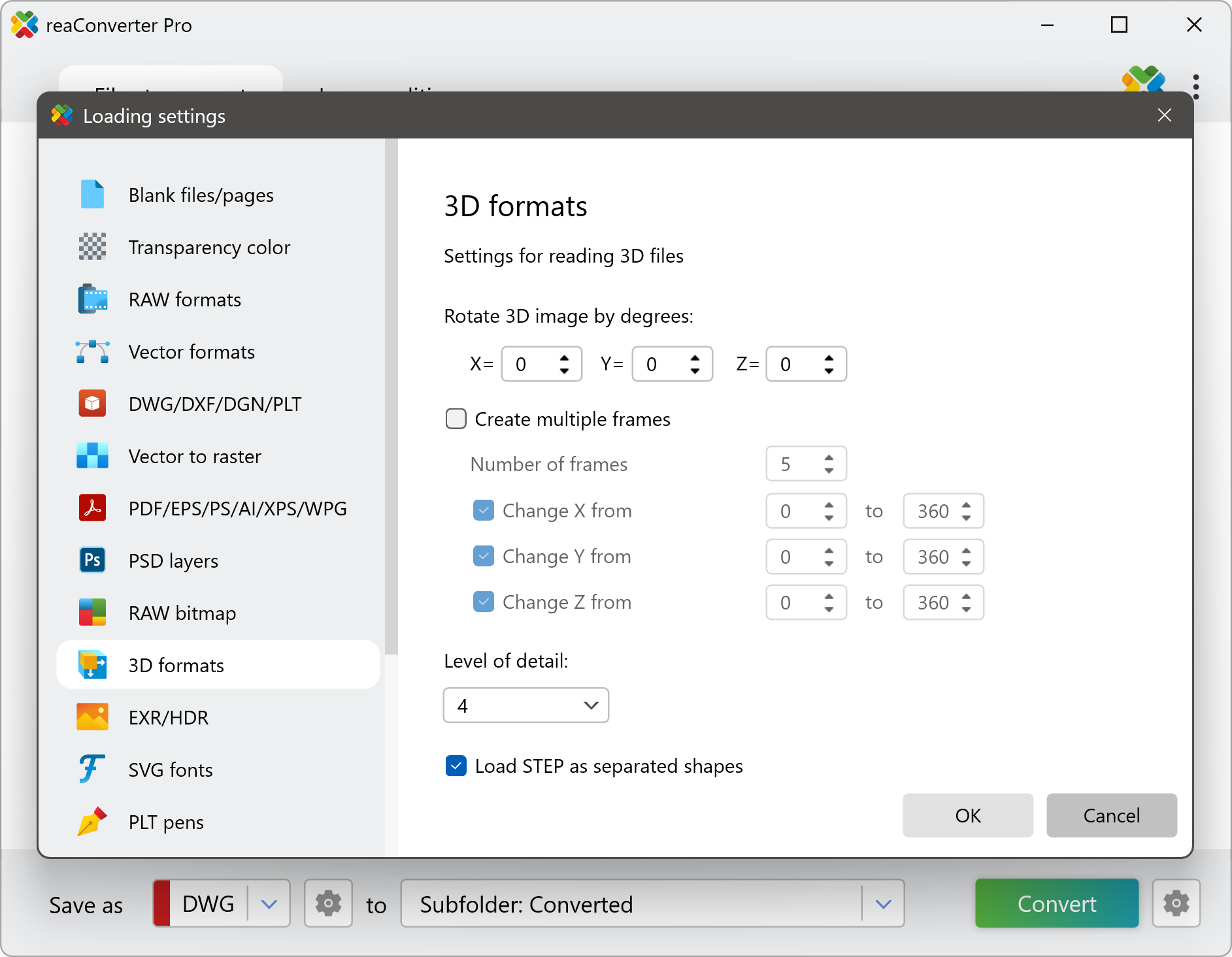Open the Save as format dropdown

coord(269,903)
